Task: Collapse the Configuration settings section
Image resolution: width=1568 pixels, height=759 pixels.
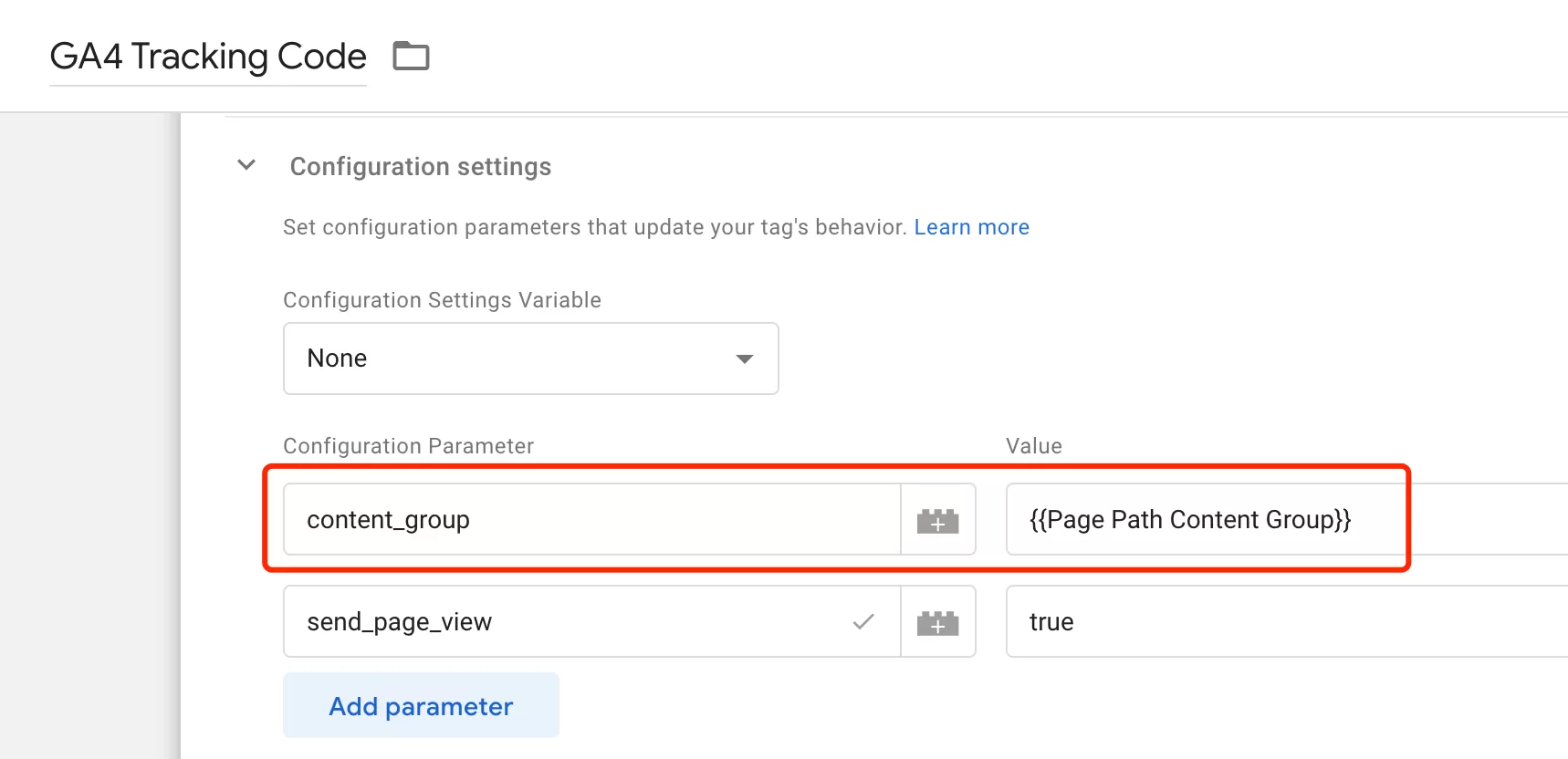Action: click(246, 165)
